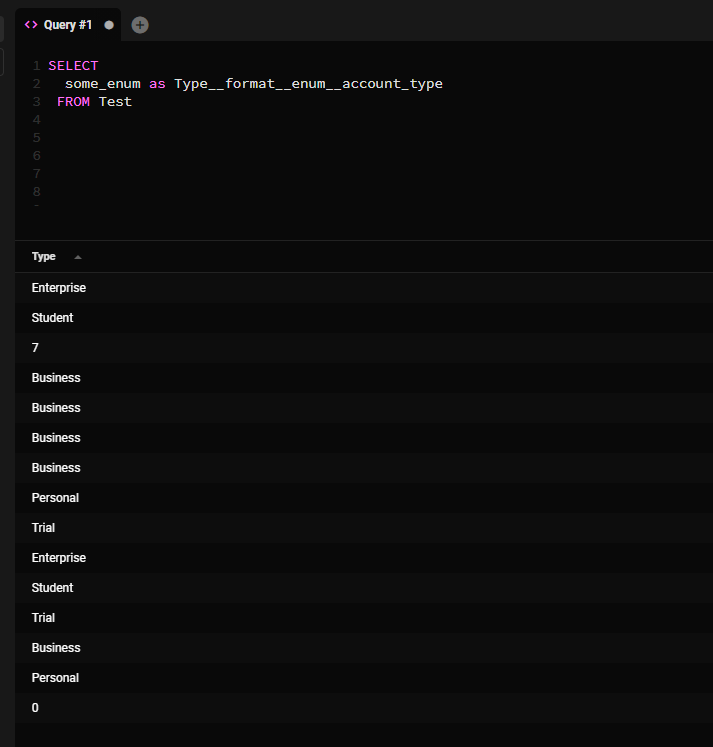Select the result cell showing 0
The image size is (713, 747).
point(364,708)
